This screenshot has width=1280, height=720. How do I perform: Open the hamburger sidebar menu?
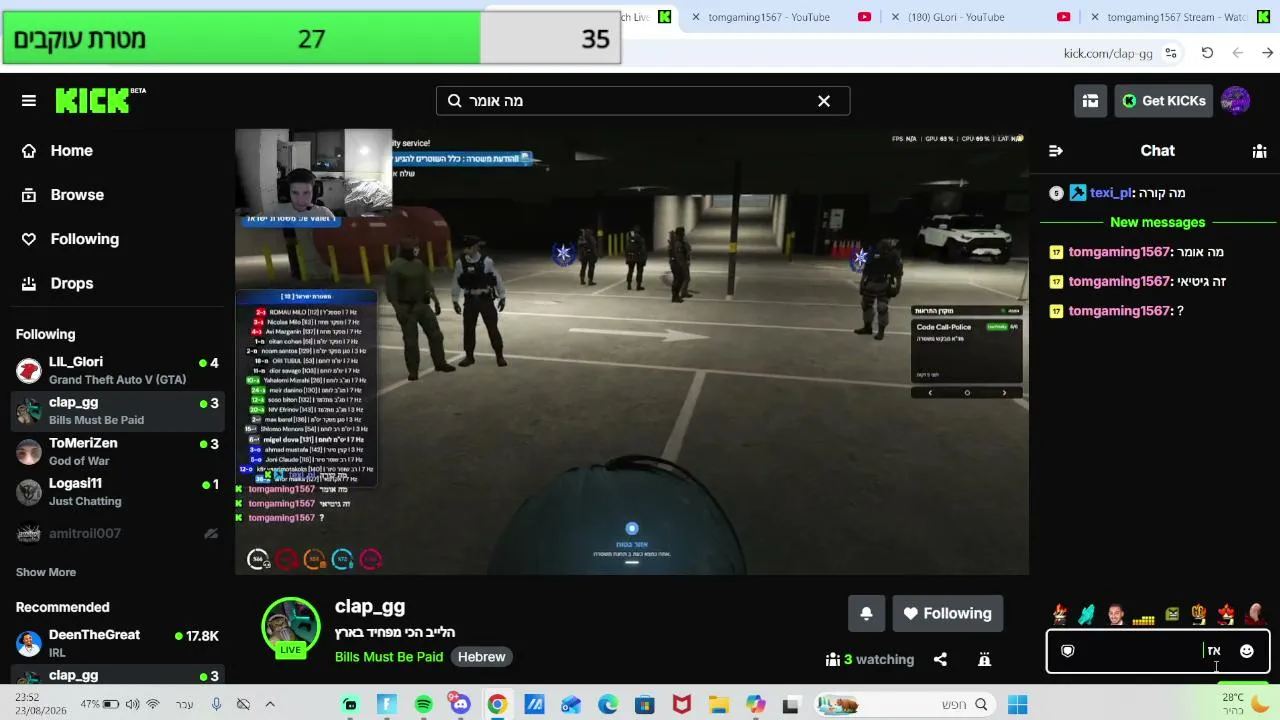click(x=29, y=101)
